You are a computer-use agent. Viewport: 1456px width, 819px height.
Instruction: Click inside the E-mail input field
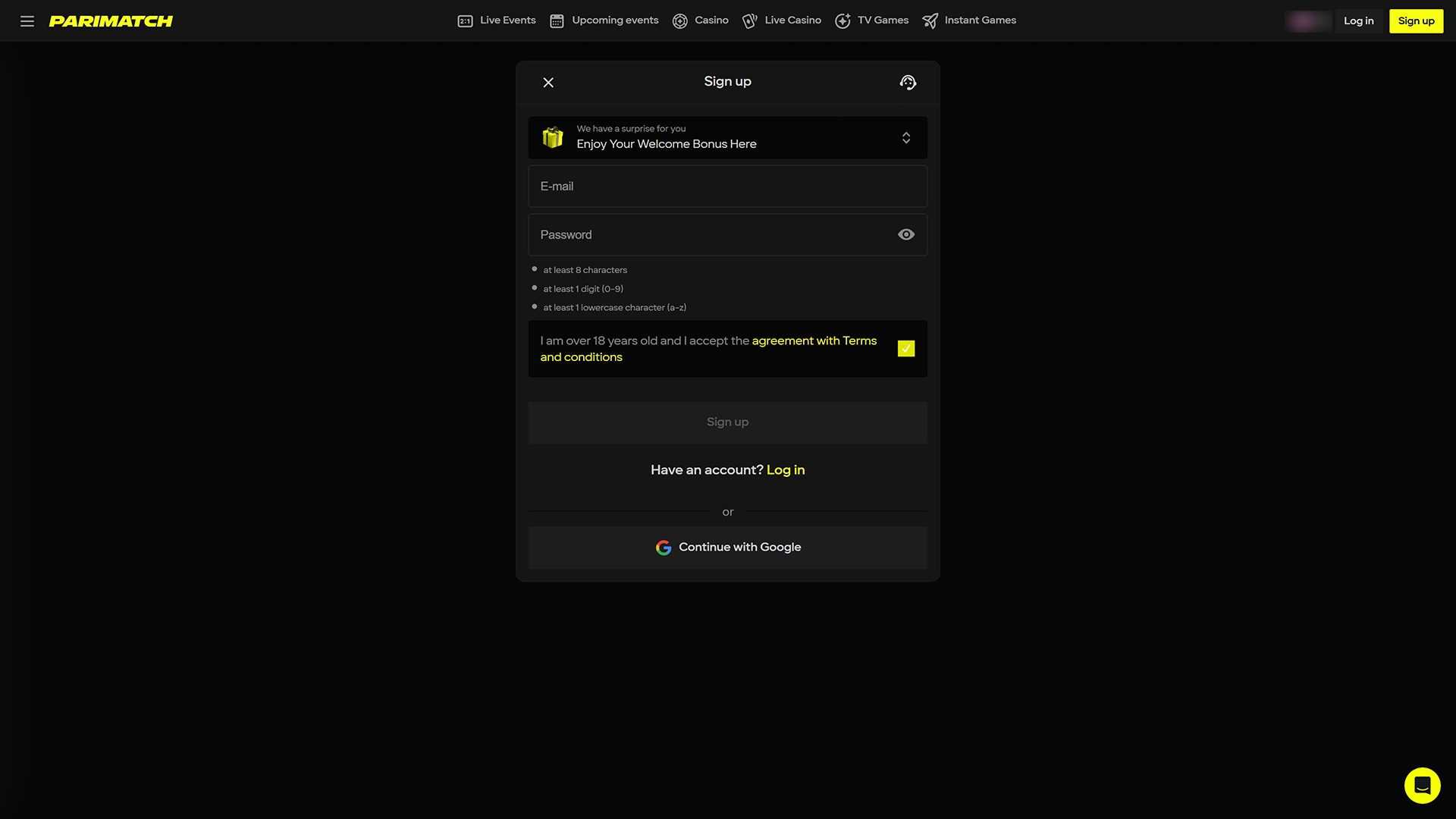(x=727, y=186)
